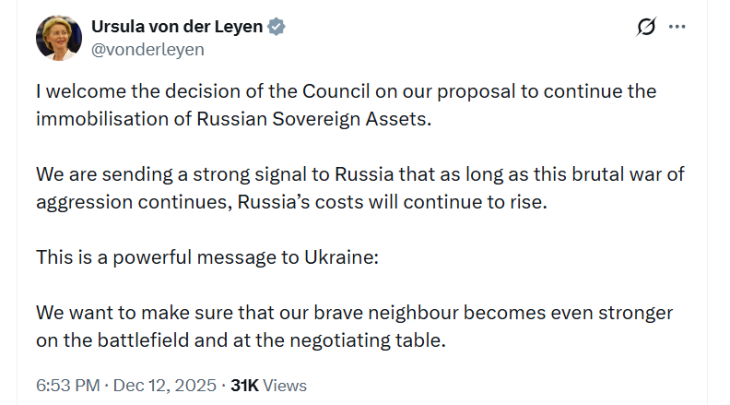
Task: Click the Grok explain-post icon
Action: 646,27
